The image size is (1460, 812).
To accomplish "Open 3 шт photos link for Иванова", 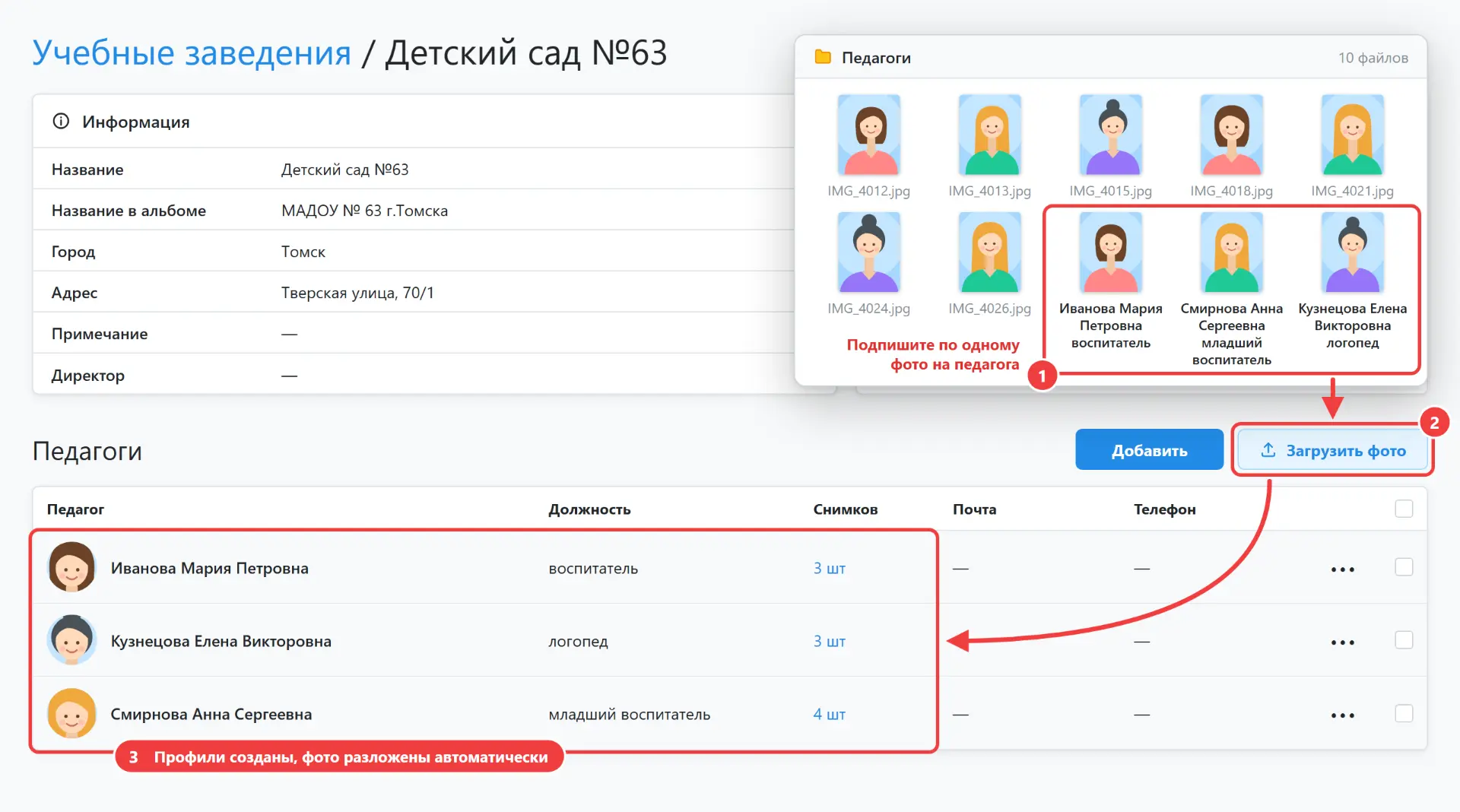I will 829,568.
